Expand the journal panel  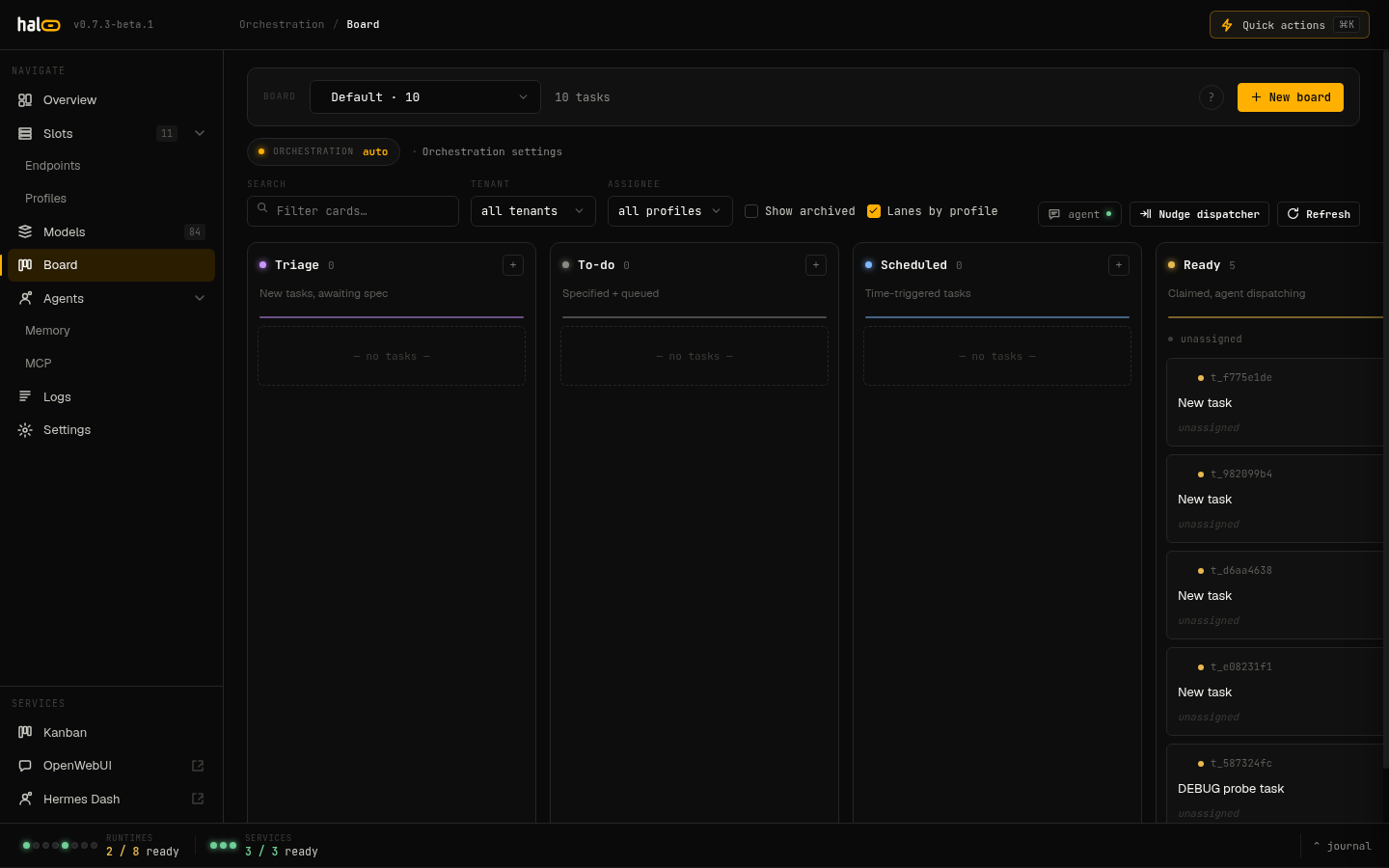click(1342, 846)
